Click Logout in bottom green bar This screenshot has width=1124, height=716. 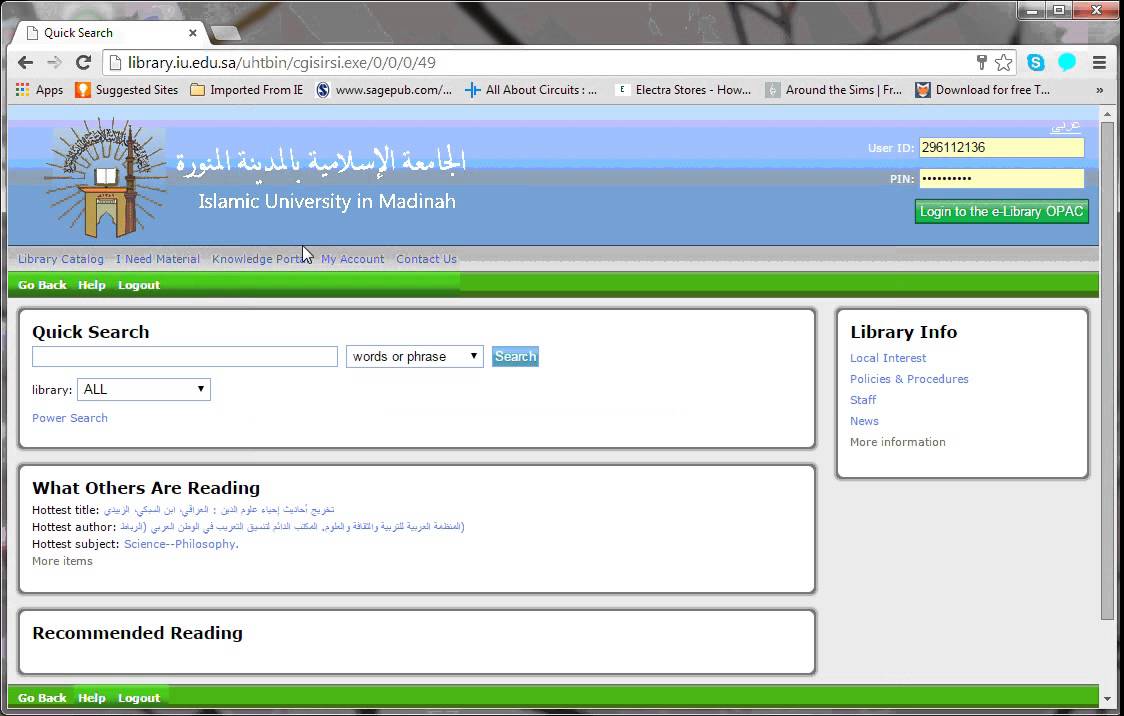pos(139,698)
